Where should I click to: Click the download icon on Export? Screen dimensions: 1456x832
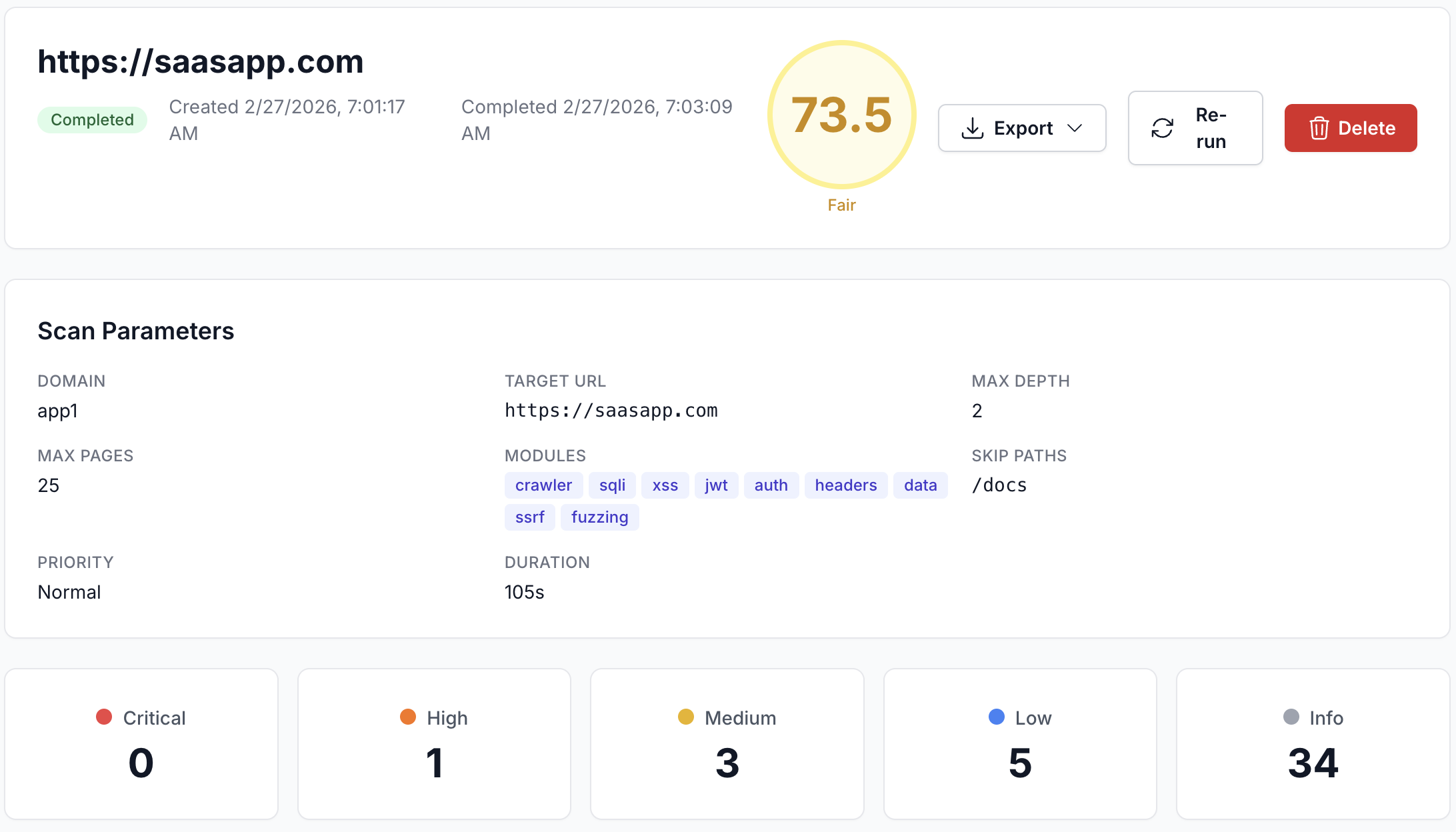(973, 127)
